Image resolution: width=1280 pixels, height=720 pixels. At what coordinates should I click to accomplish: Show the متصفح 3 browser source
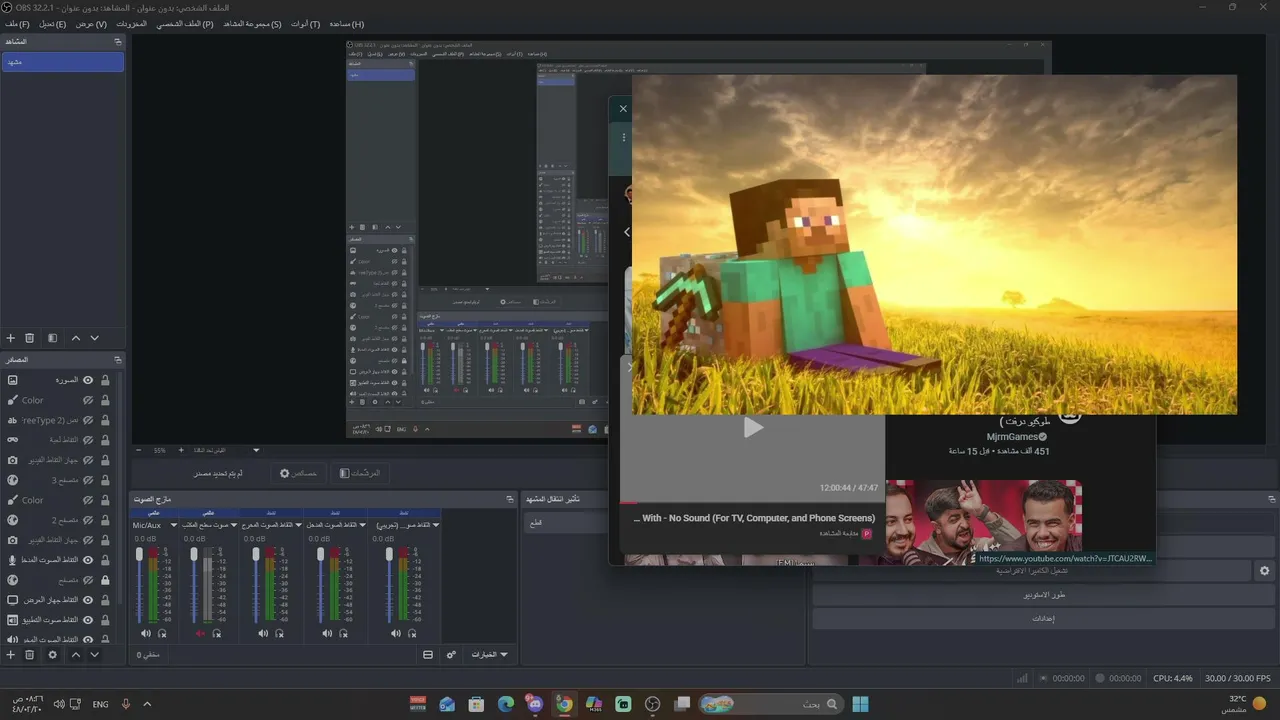pyautogui.click(x=88, y=480)
